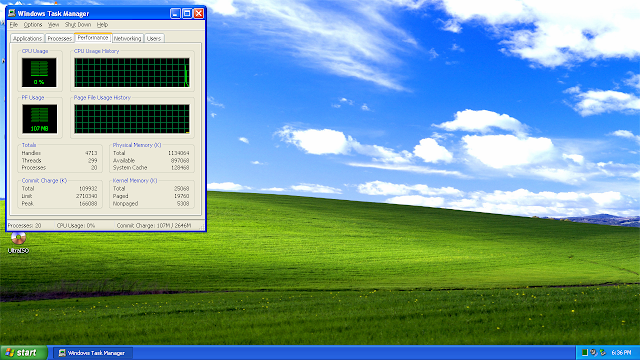Click Windows Task Manager taskbar button
The image size is (640, 360).
point(92,353)
